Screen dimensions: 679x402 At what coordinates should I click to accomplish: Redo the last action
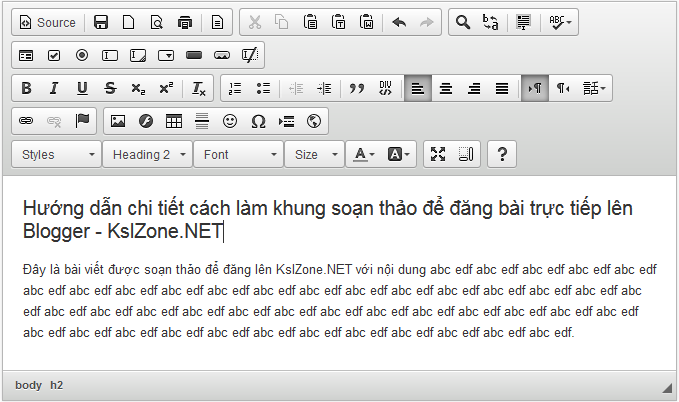coord(427,22)
